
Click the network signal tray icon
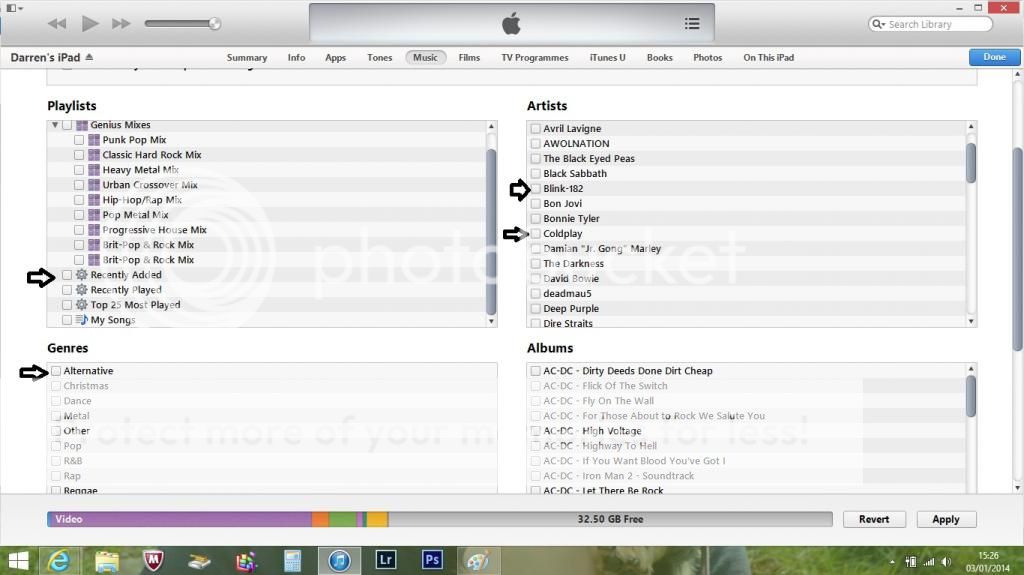tap(929, 562)
